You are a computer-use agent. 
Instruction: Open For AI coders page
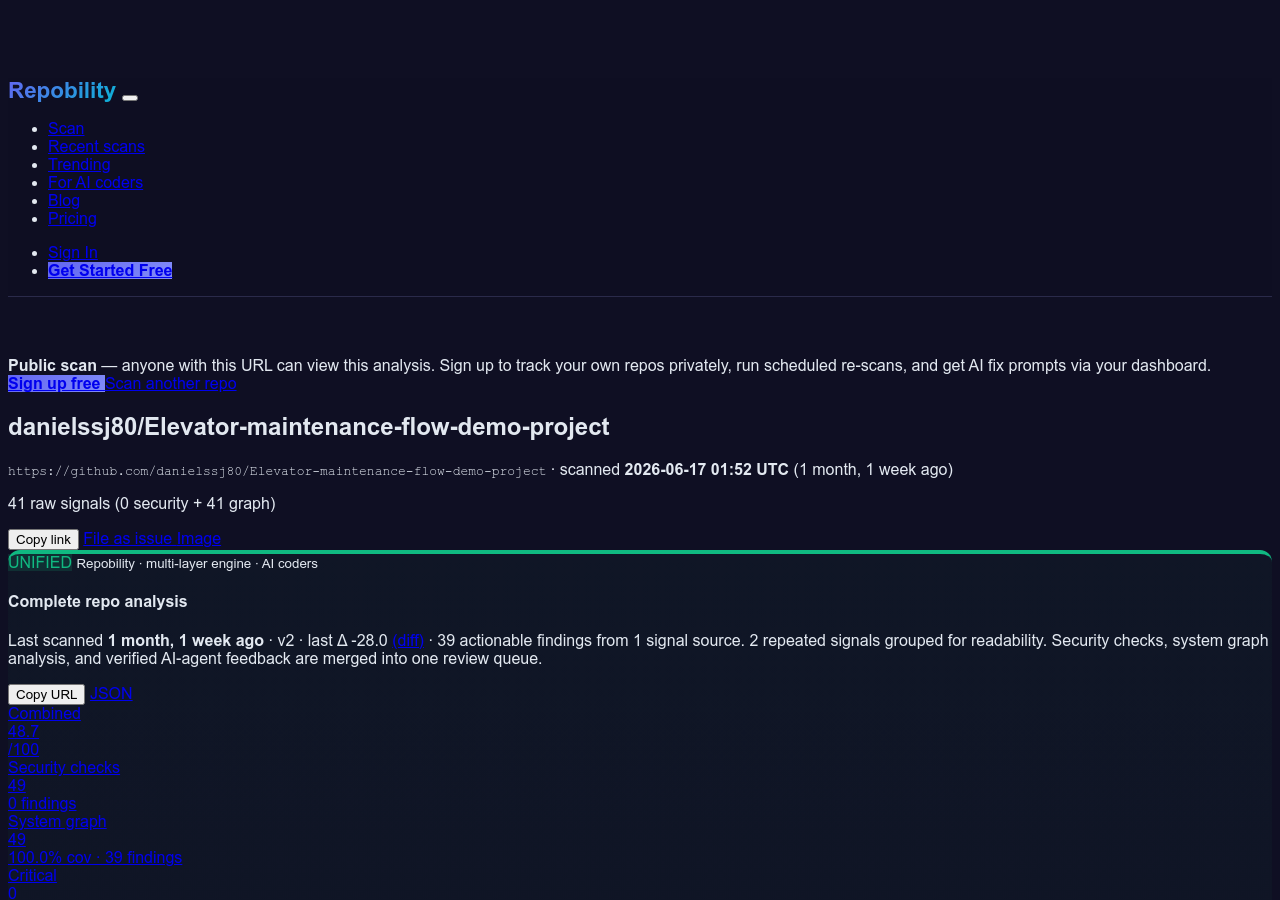(95, 182)
